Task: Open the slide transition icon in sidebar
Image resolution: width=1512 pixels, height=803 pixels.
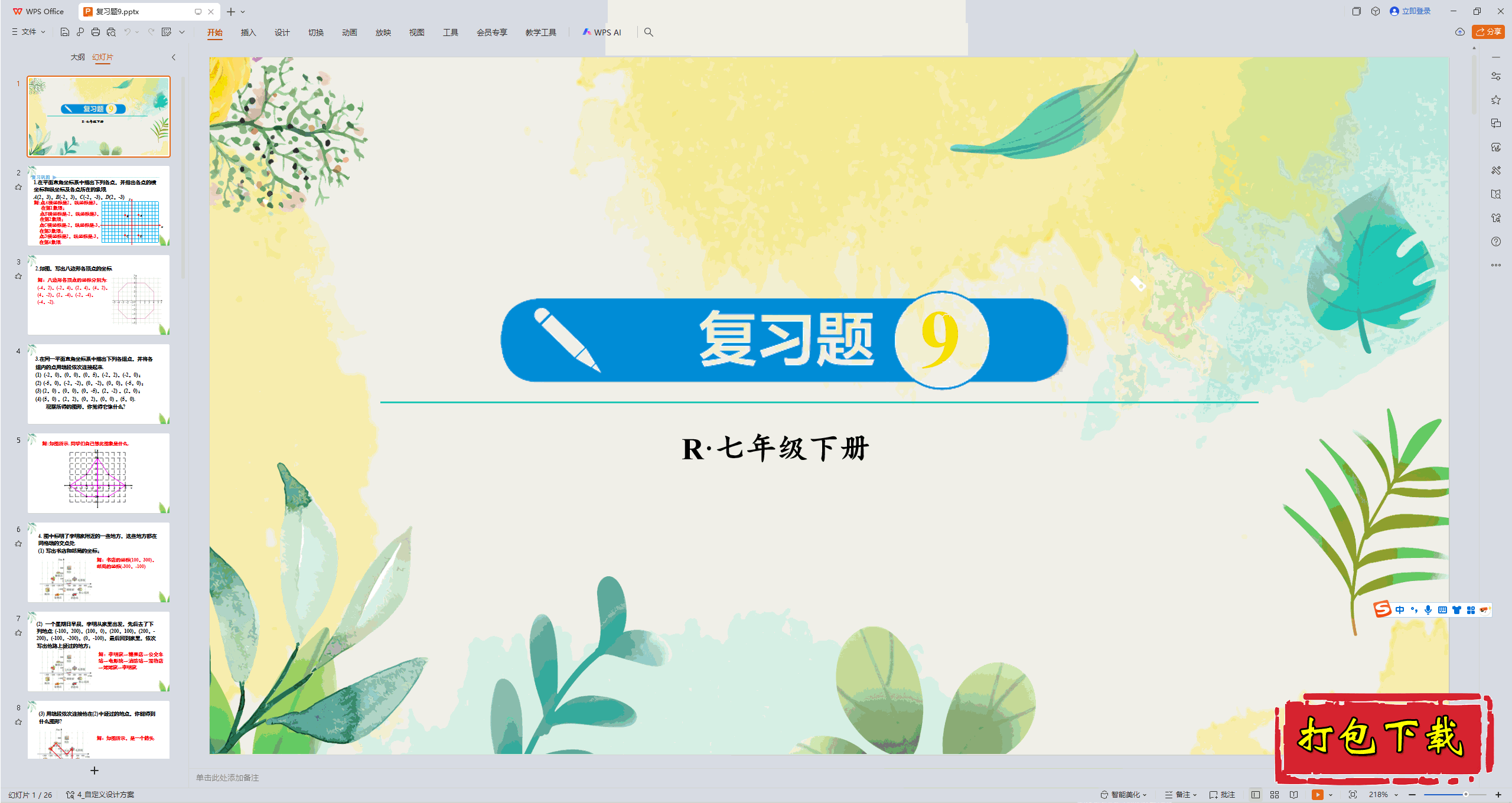Action: coord(1496,123)
